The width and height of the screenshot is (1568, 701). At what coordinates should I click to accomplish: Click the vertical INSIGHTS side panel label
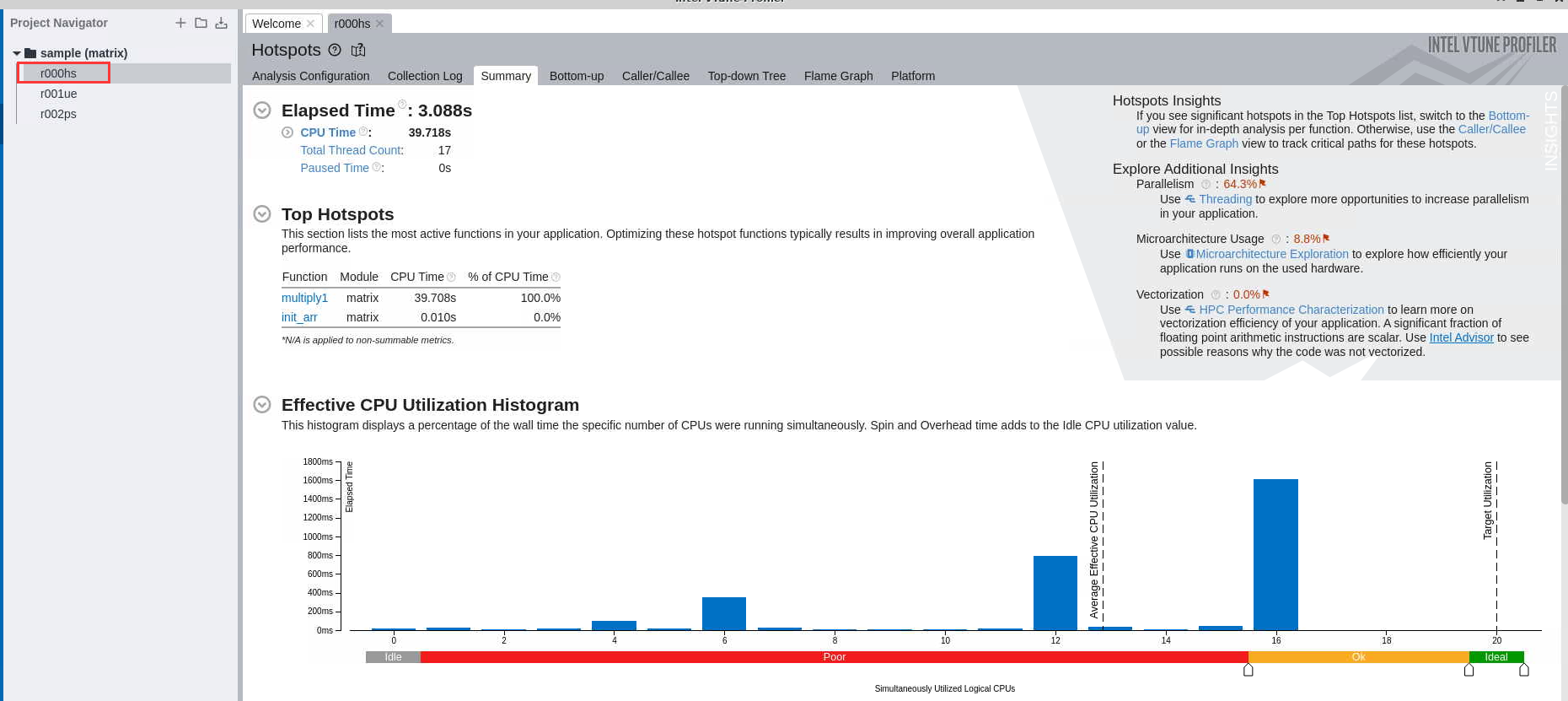click(x=1551, y=131)
